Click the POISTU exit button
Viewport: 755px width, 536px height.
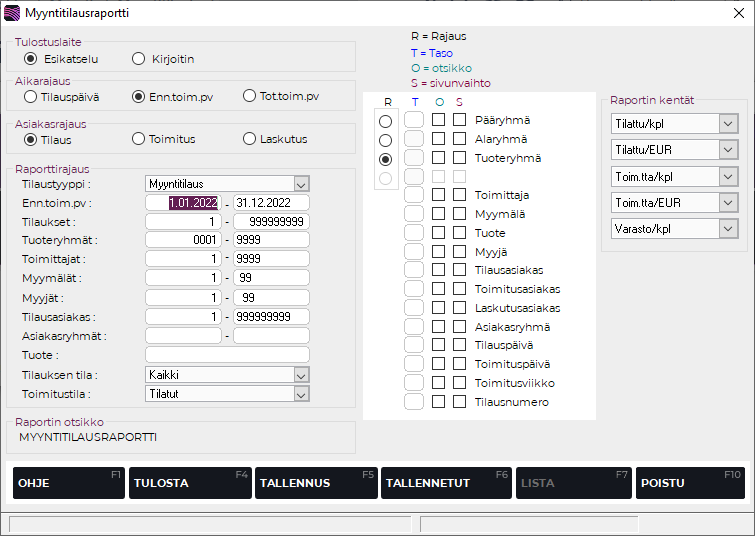pos(690,483)
